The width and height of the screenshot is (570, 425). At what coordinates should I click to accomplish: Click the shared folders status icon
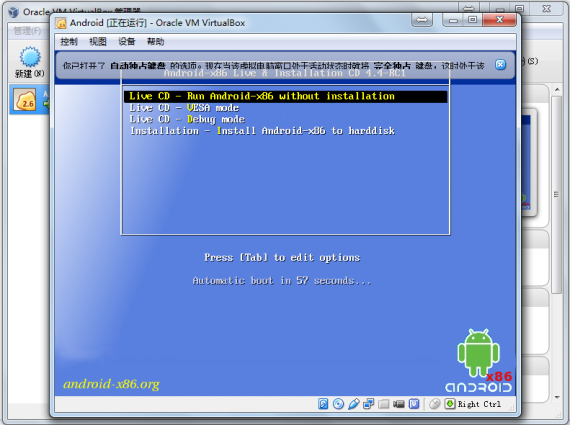[384, 404]
